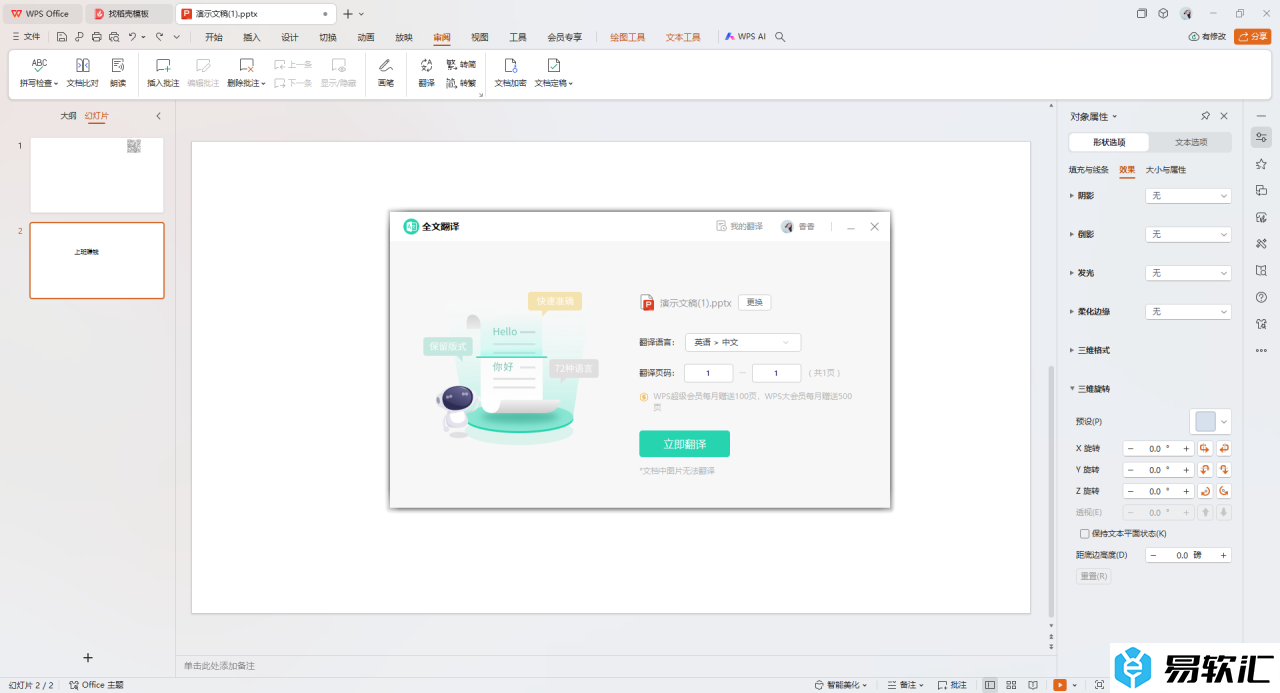Rotate Y up in 三维旋转
Screen dimensions: 1280x693
coord(1205,470)
